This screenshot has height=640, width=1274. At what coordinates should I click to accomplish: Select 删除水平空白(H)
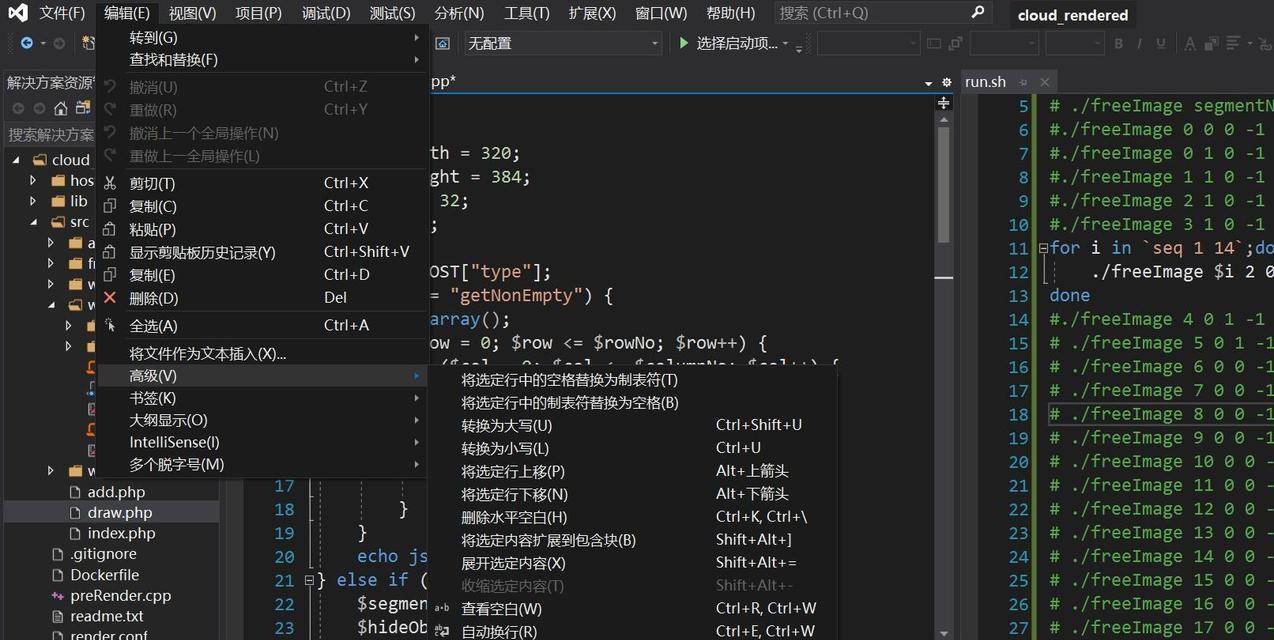tap(632, 517)
